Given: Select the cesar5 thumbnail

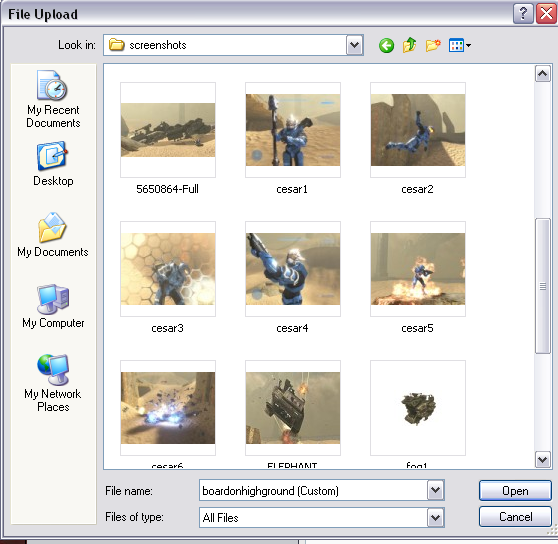Looking at the screenshot, I should click(x=418, y=269).
